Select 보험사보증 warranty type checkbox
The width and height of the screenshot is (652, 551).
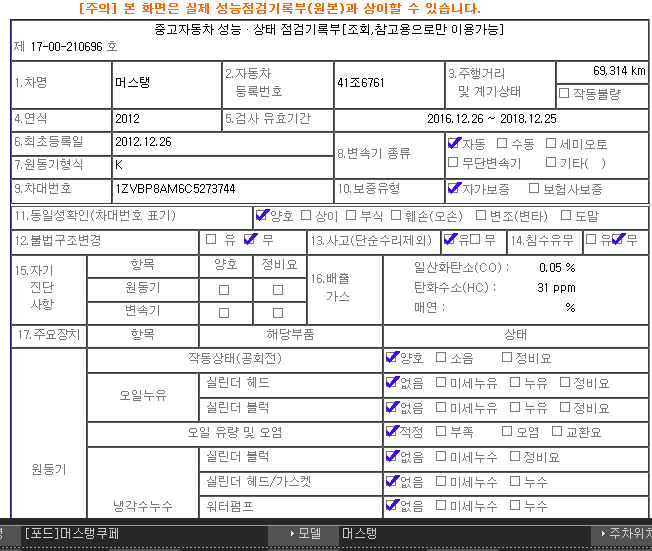pos(532,188)
